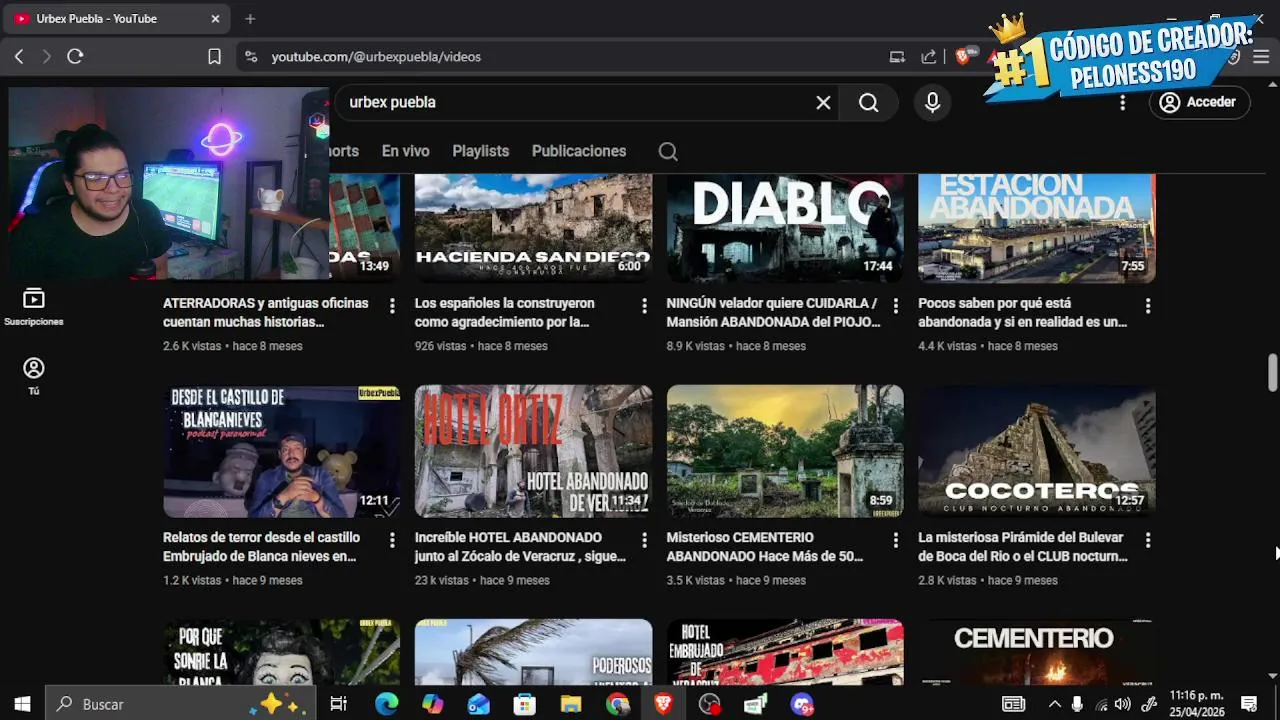Open the HACIENDA SAN DIEGO video thumbnail

(x=533, y=229)
